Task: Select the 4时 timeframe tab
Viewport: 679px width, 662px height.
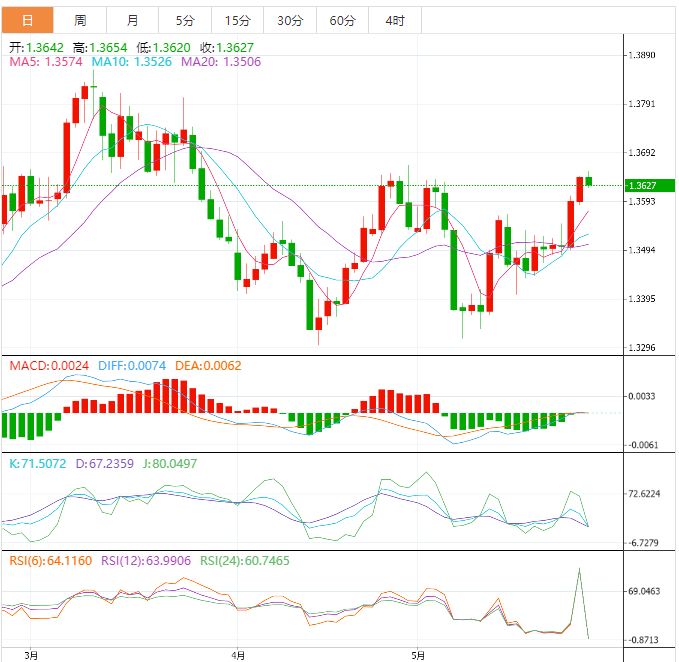Action: click(395, 20)
